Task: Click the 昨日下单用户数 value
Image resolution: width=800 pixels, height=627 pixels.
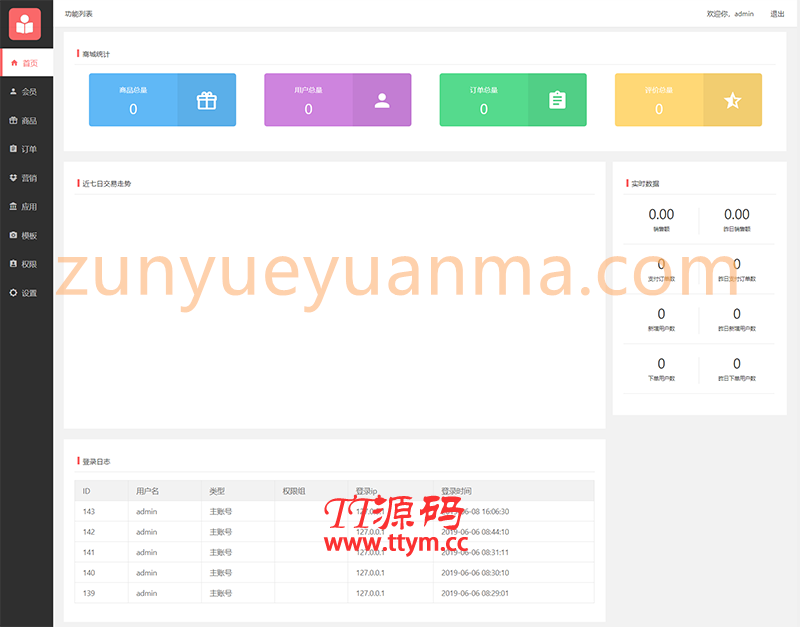Action: (x=737, y=364)
